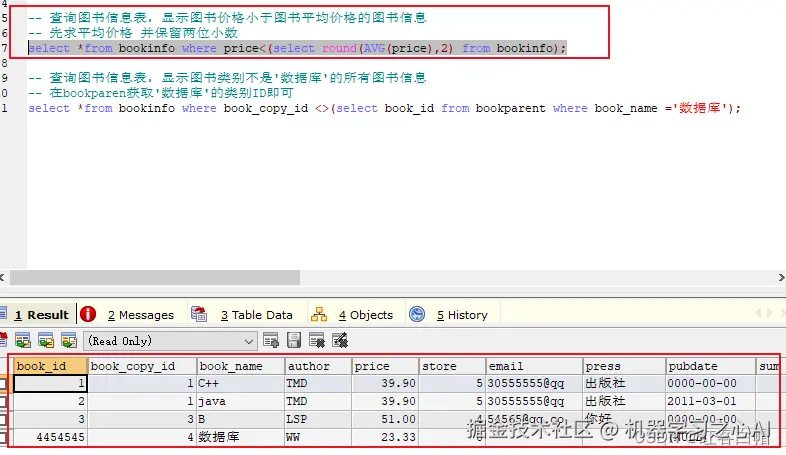786x455 pixels.
Task: Select the cell containing java
Action: 240,401
